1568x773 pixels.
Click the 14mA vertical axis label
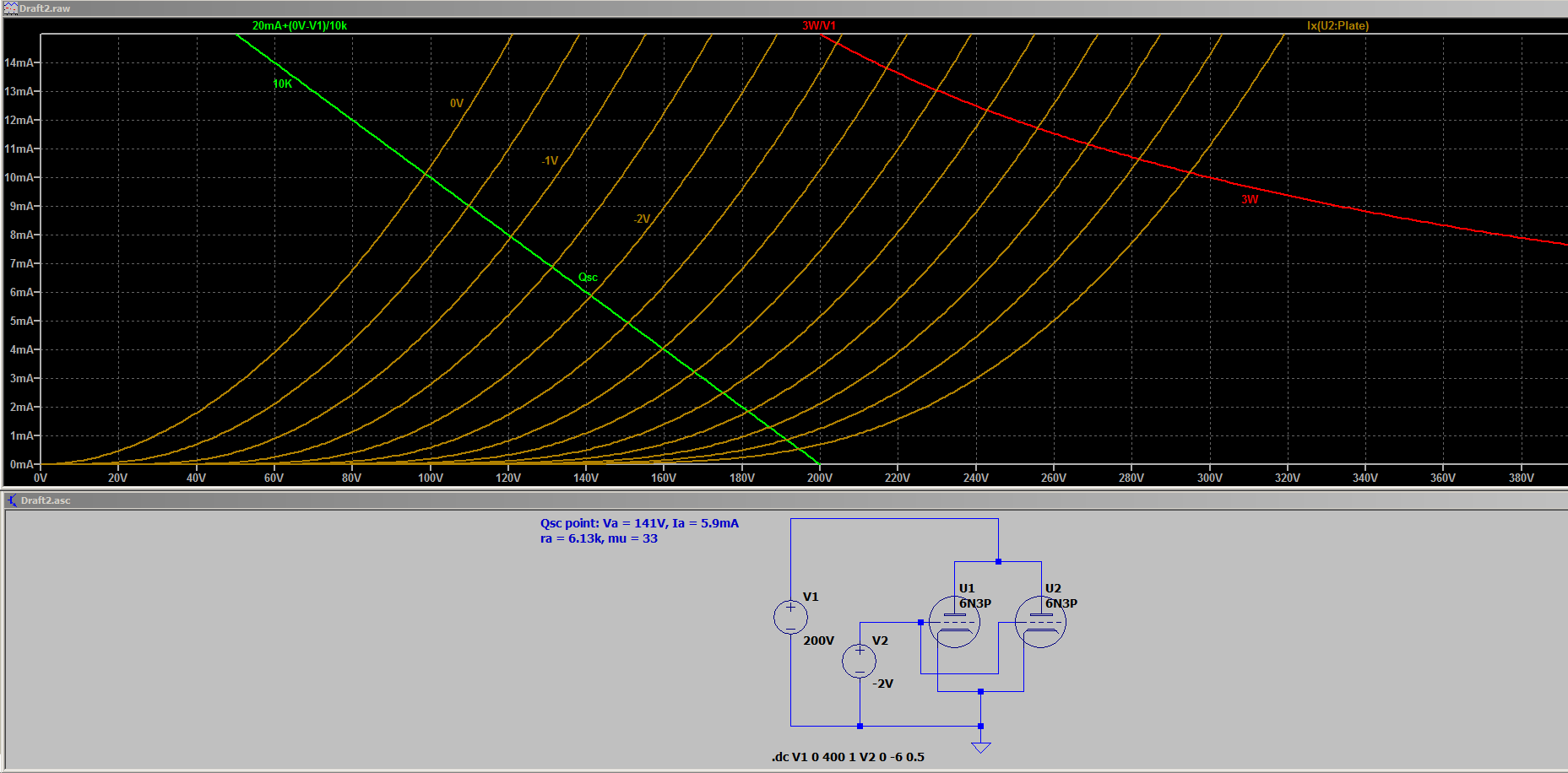point(19,62)
